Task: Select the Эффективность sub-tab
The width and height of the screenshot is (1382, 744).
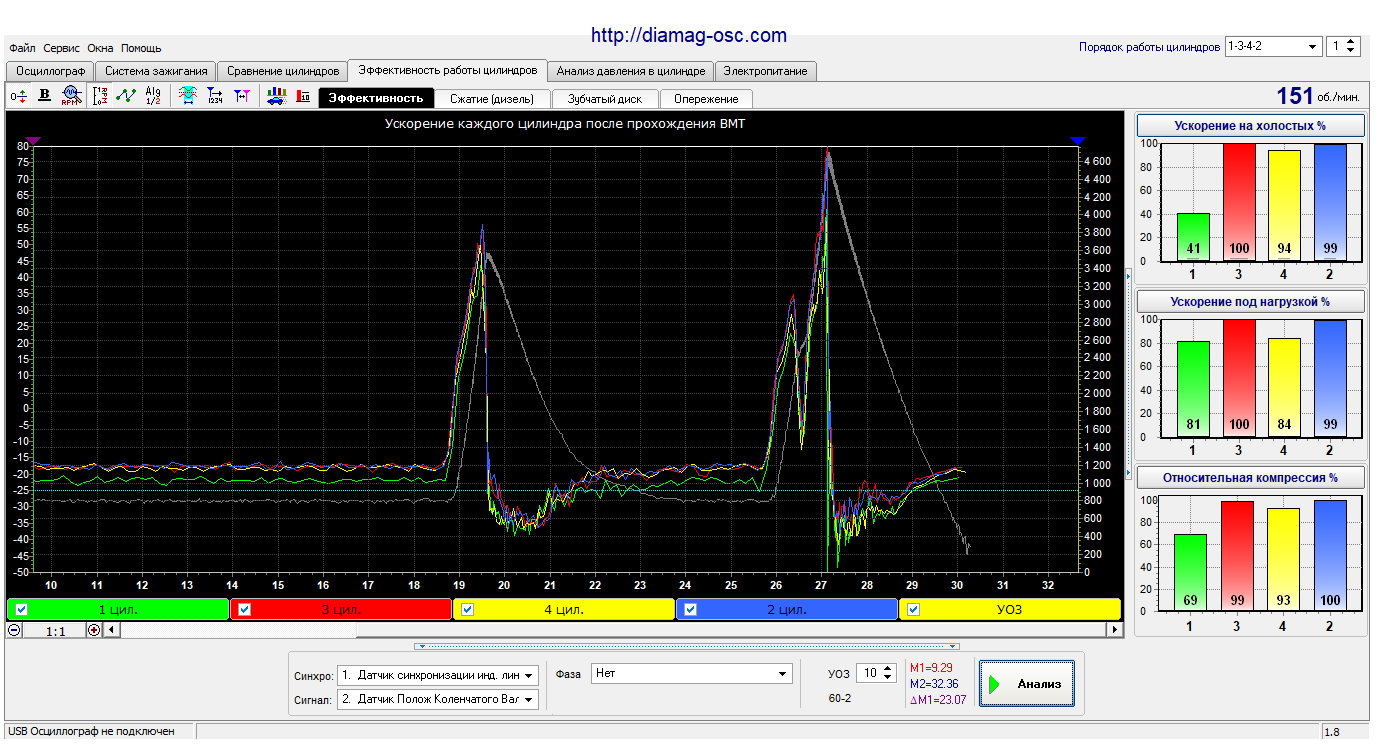Action: click(x=376, y=98)
